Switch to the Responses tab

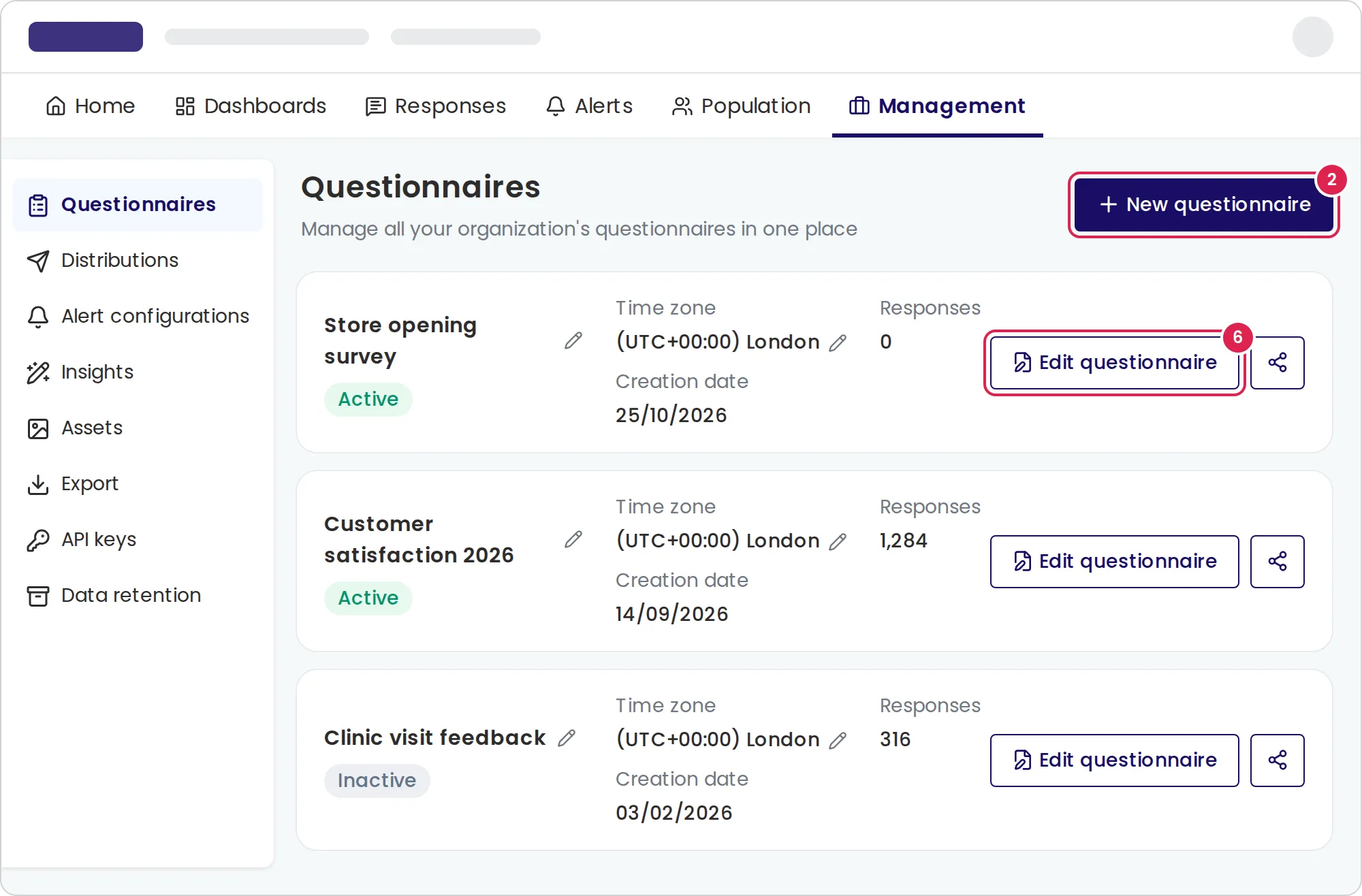(x=436, y=106)
